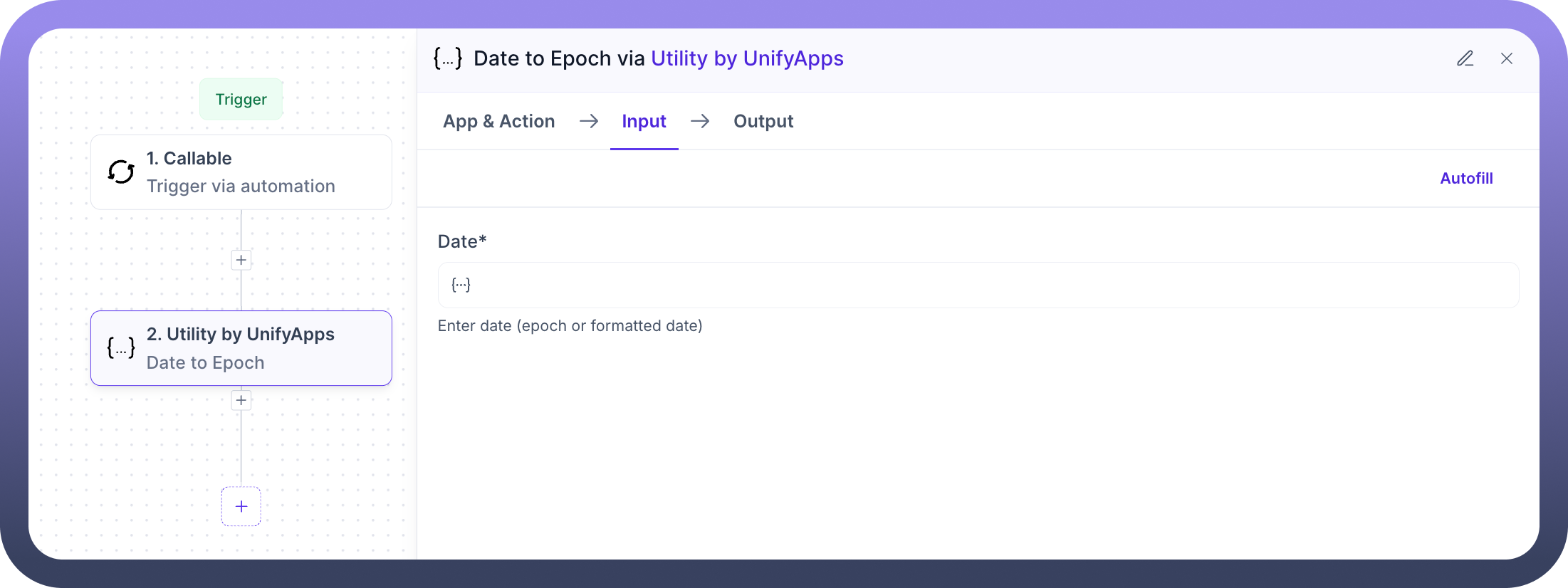This screenshot has width=1568, height=588.
Task: Click the green Trigger label
Action: point(241,99)
